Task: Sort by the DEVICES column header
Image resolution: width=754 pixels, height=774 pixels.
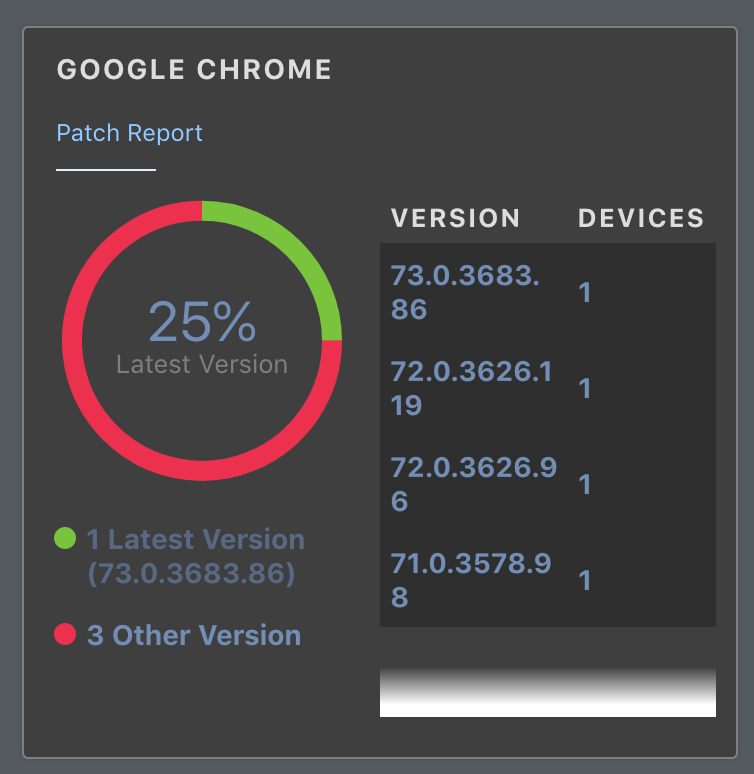Action: [x=641, y=218]
